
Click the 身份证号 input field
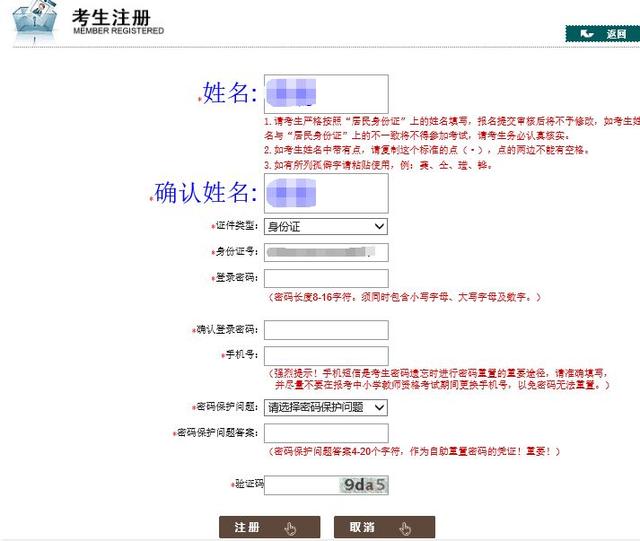pos(326,252)
